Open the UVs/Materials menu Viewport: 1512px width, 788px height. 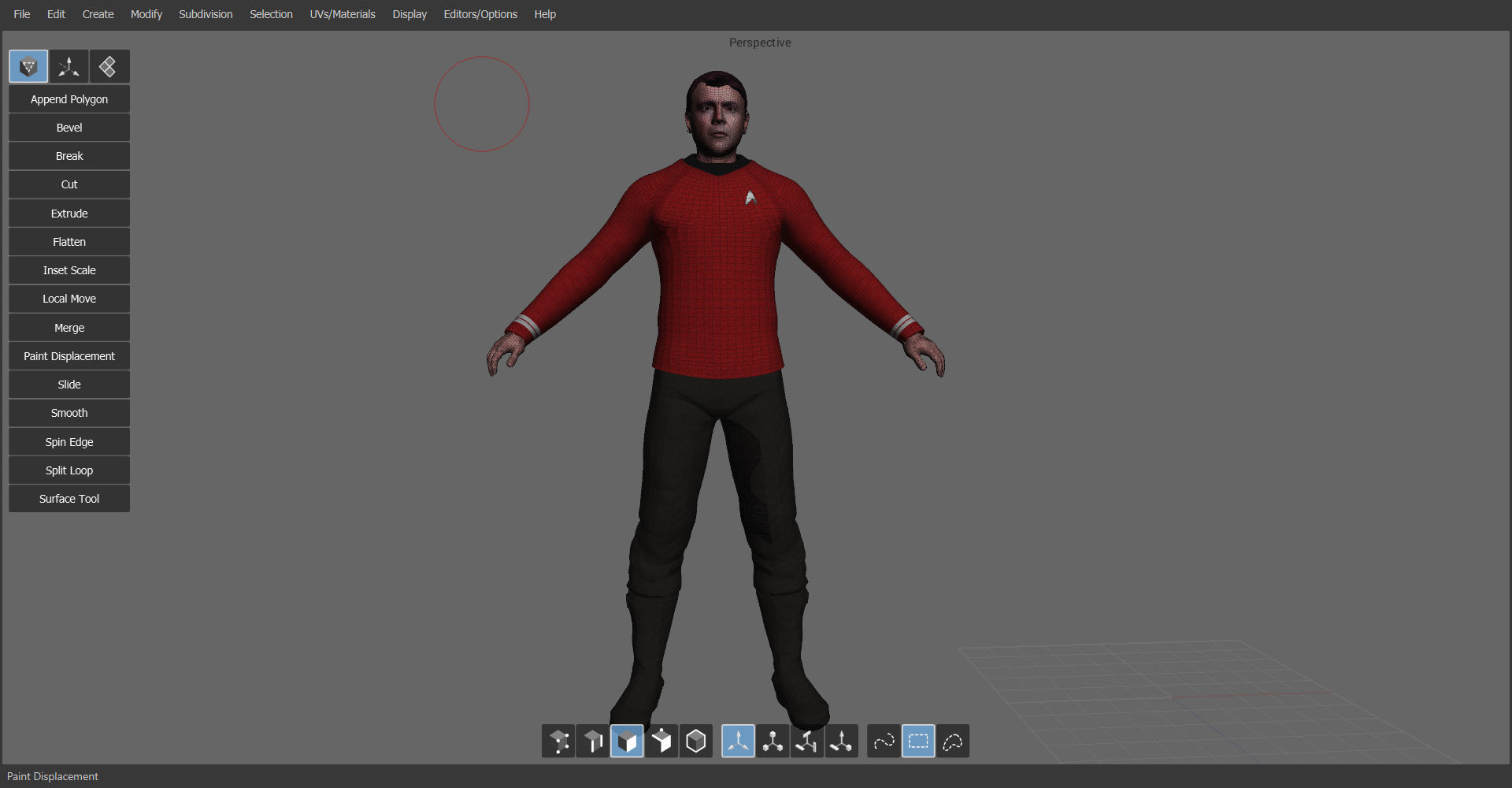343,14
